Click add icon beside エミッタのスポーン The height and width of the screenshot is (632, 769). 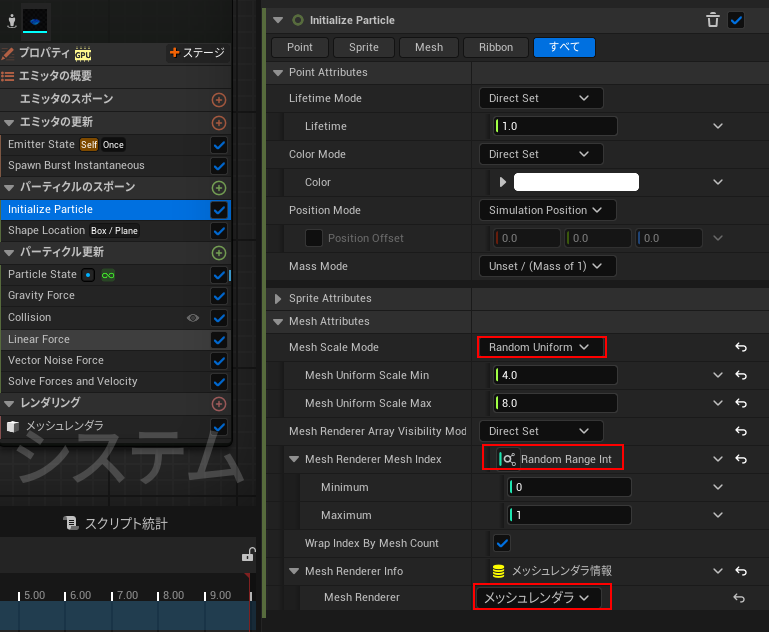[219, 100]
